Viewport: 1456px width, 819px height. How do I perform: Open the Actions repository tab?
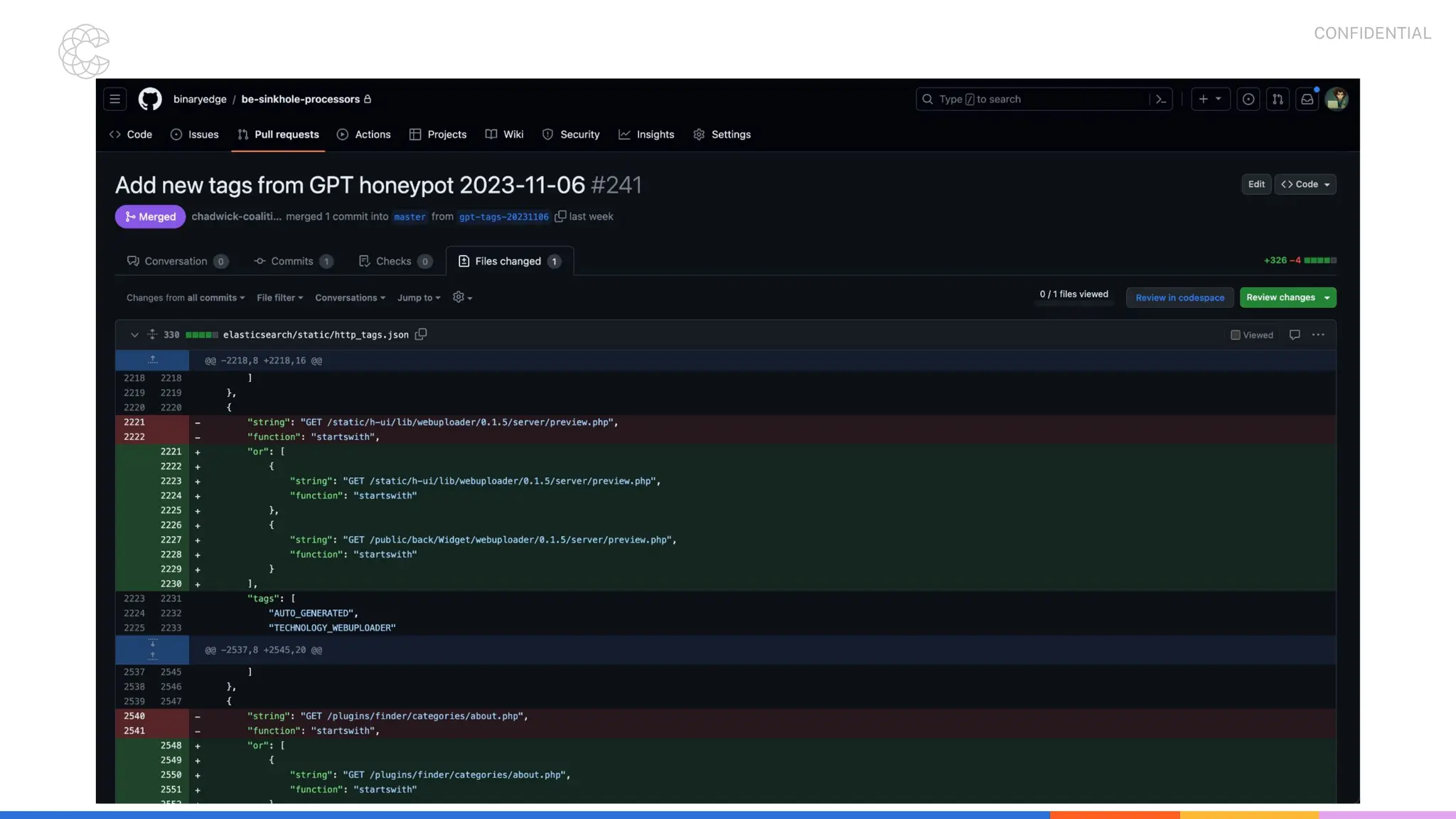(364, 134)
